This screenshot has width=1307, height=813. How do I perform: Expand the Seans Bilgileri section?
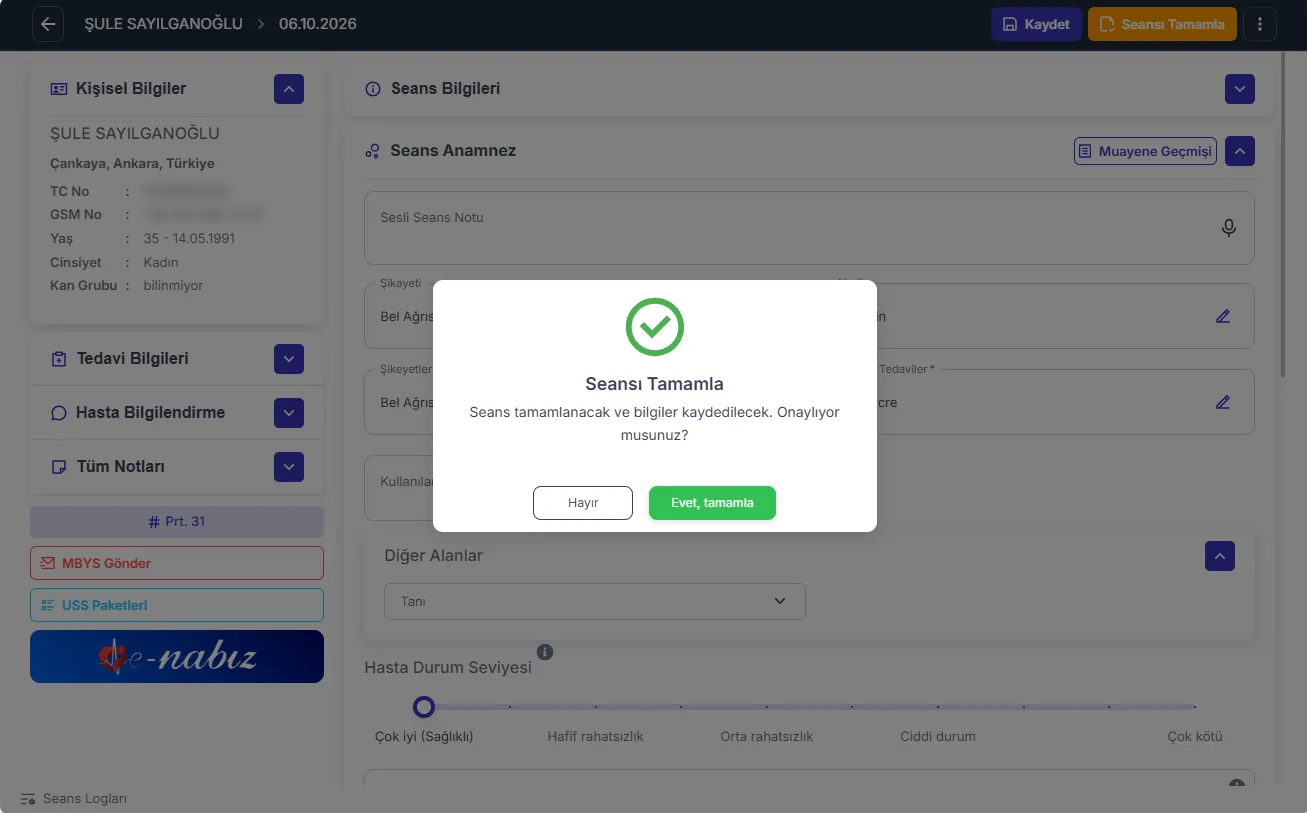[1240, 89]
